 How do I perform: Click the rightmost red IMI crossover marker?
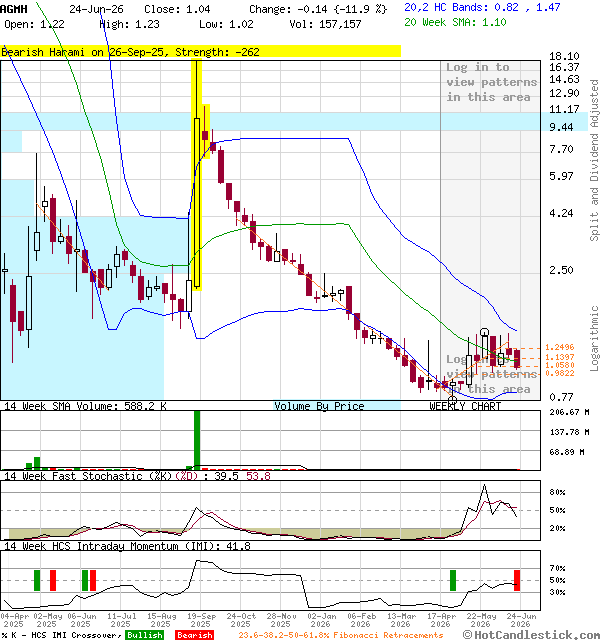517,580
